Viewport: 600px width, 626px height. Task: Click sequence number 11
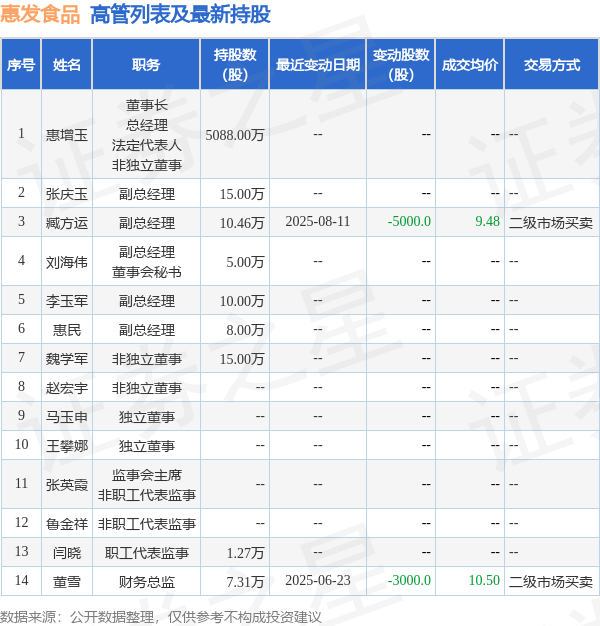pos(22,483)
